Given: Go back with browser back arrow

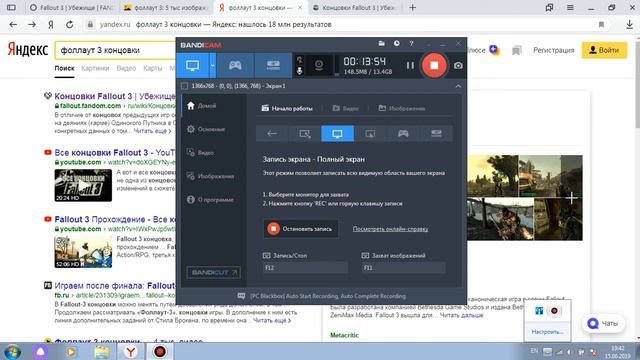Looking at the screenshot, I should tap(13, 24).
